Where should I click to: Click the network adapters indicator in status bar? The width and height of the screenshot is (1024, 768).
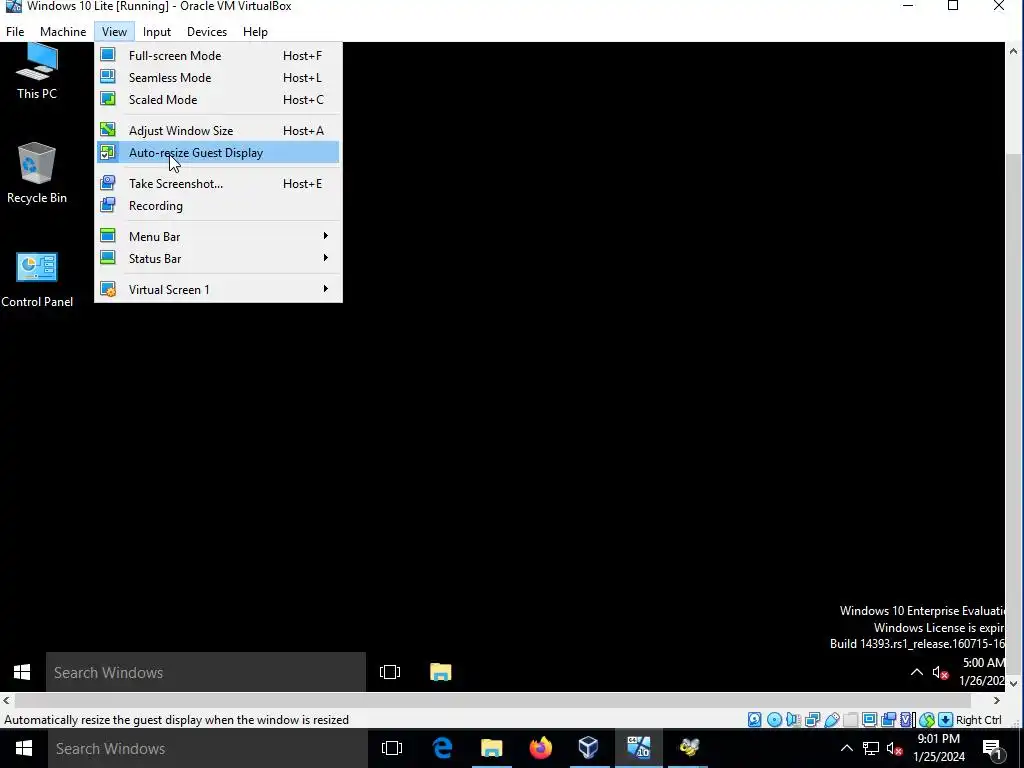pos(812,720)
